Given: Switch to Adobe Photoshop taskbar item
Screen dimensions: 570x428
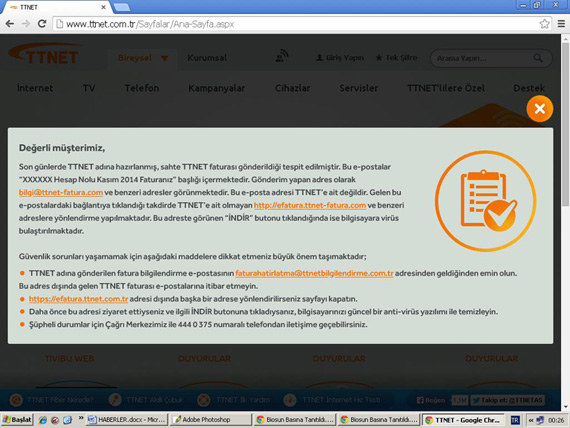Looking at the screenshot, I should pyautogui.click(x=211, y=420).
